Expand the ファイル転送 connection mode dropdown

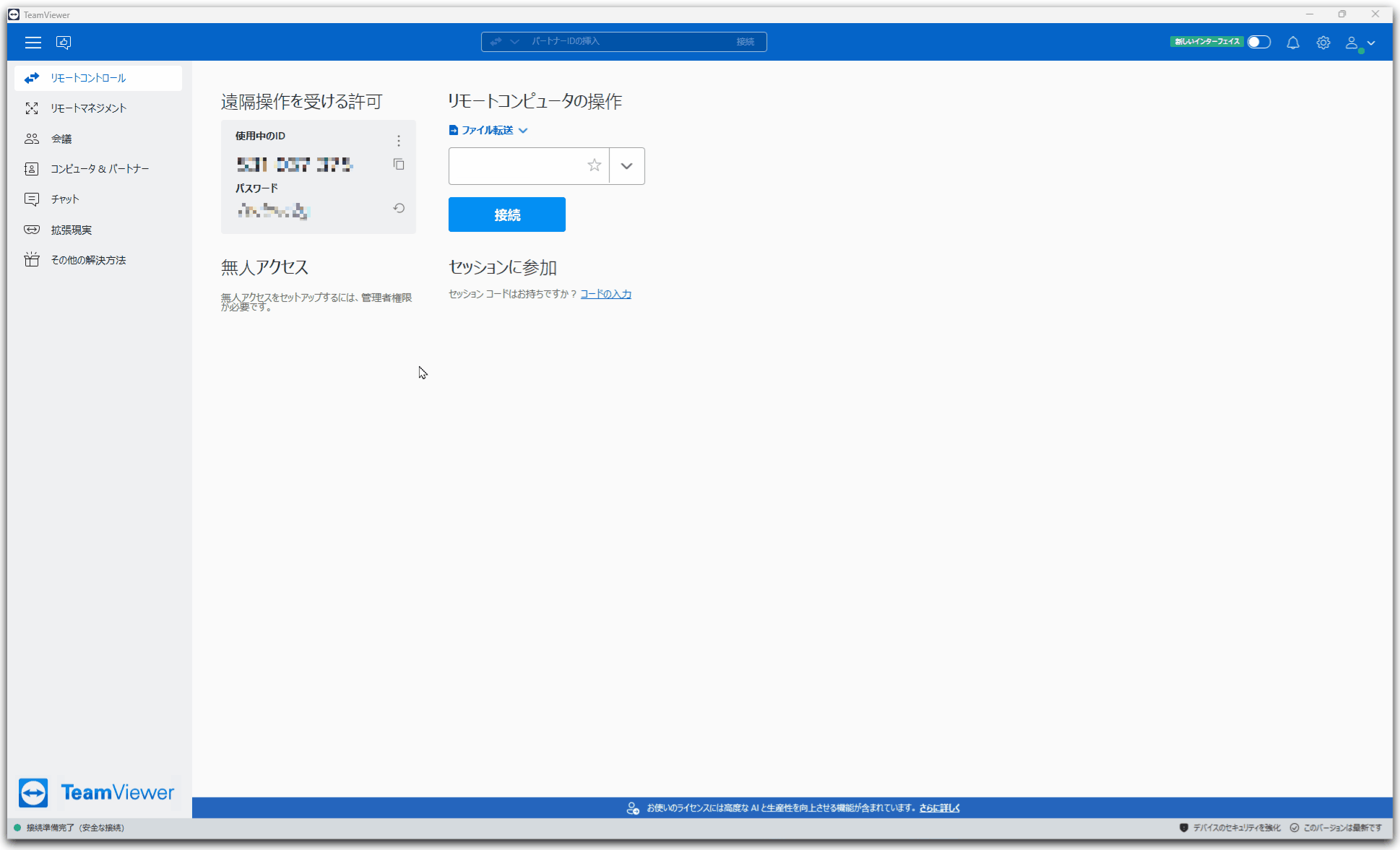pyautogui.click(x=524, y=131)
